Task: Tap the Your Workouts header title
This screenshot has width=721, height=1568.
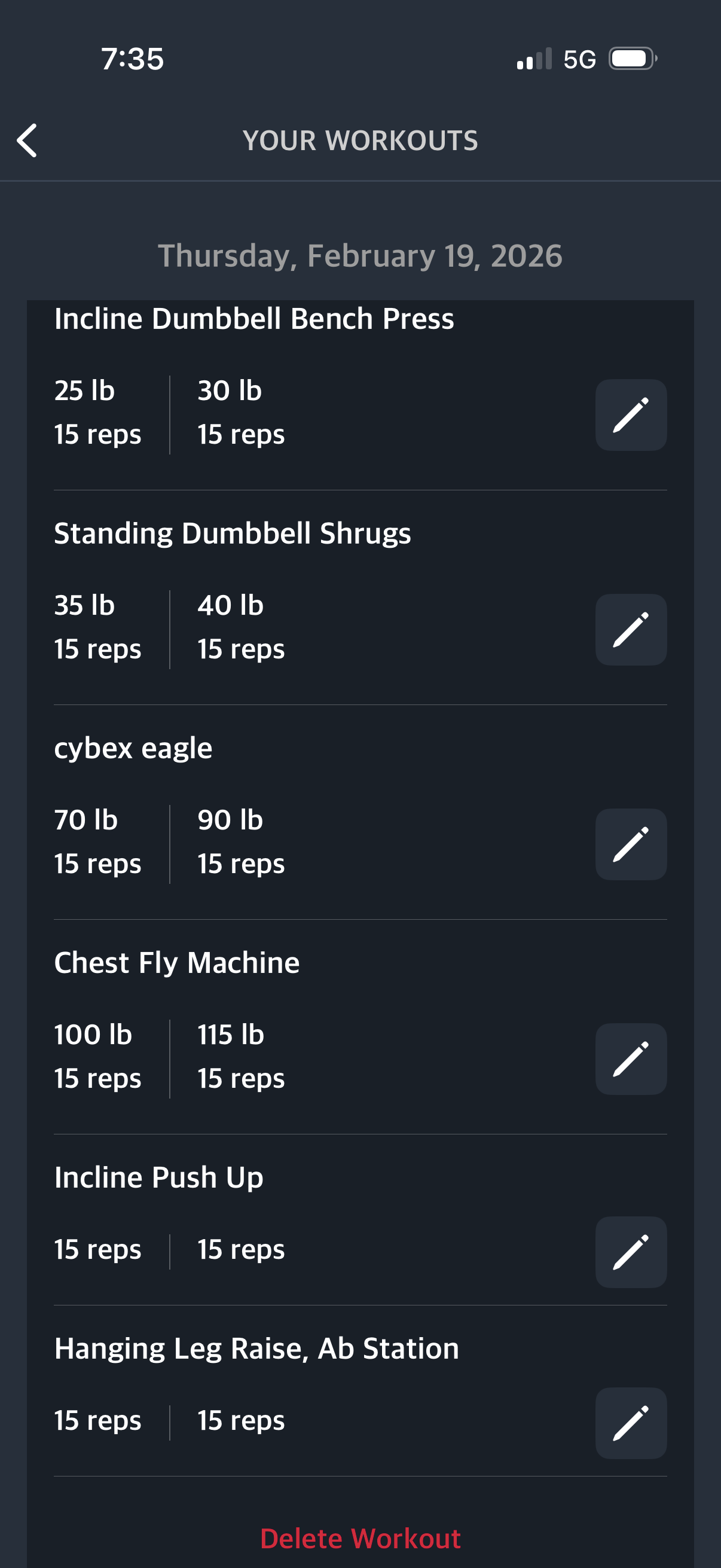Action: pyautogui.click(x=360, y=141)
